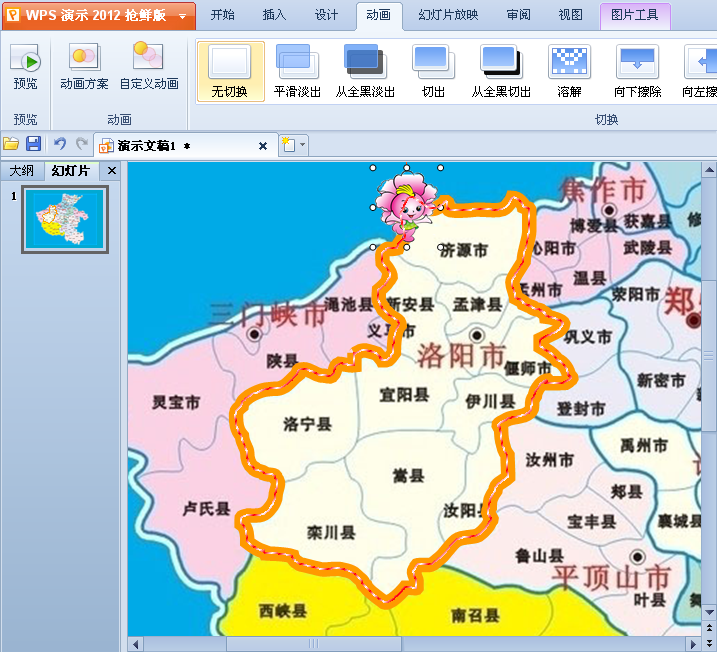This screenshot has width=717, height=652.
Task: Click the undo arrow icon
Action: coord(59,145)
